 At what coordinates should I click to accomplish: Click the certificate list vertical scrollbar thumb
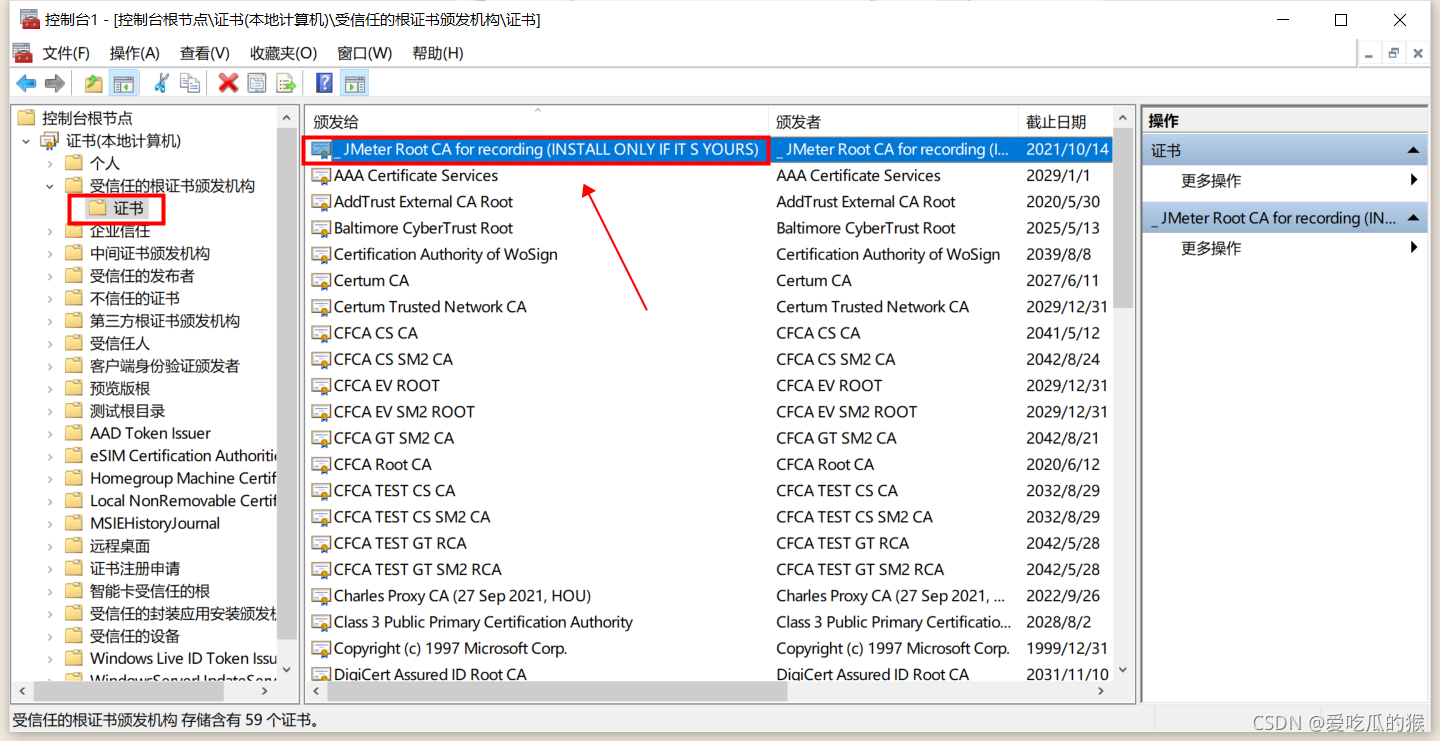click(1123, 218)
